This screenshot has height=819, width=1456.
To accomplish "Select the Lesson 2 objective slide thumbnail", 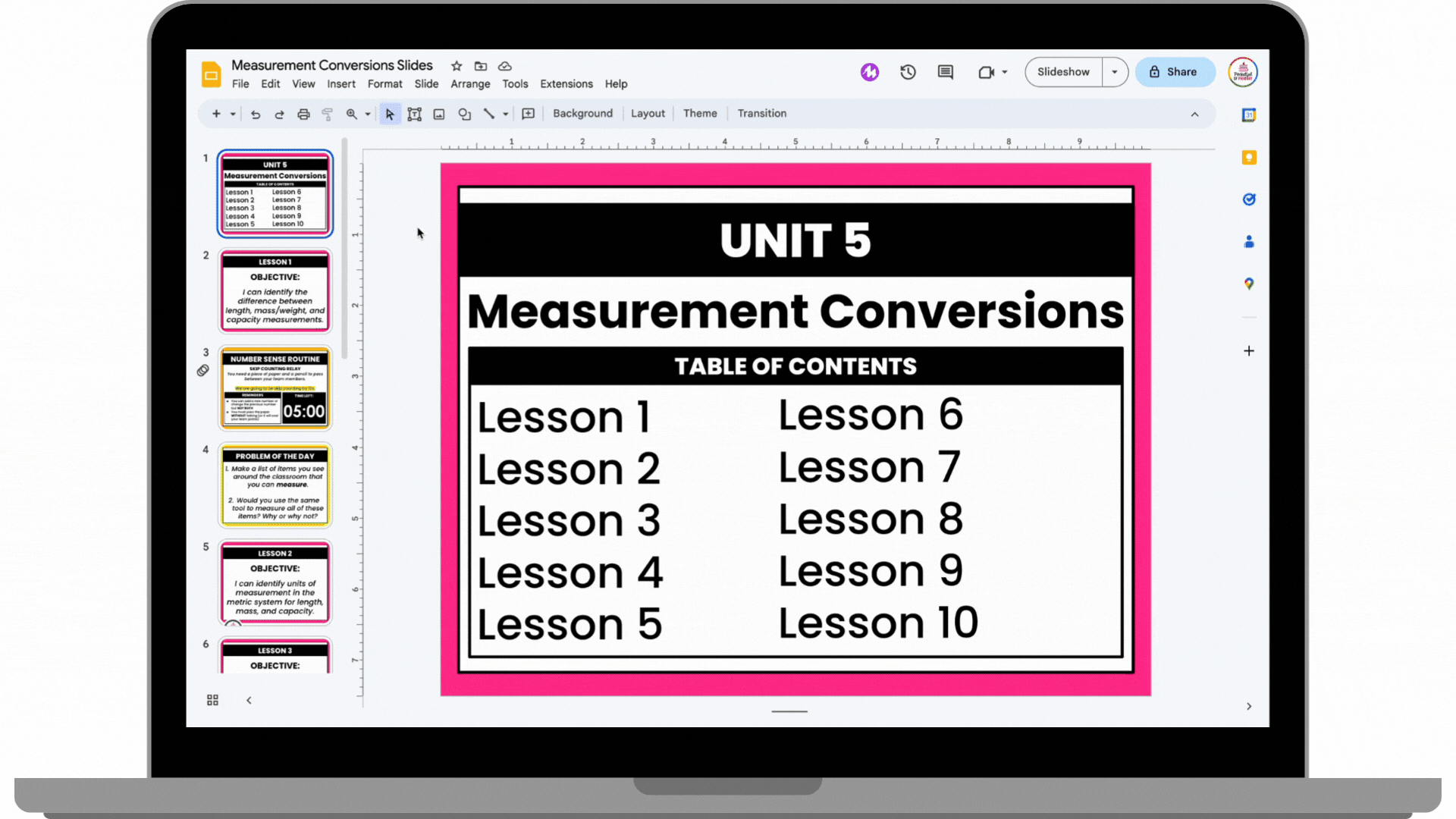I will coord(275,582).
